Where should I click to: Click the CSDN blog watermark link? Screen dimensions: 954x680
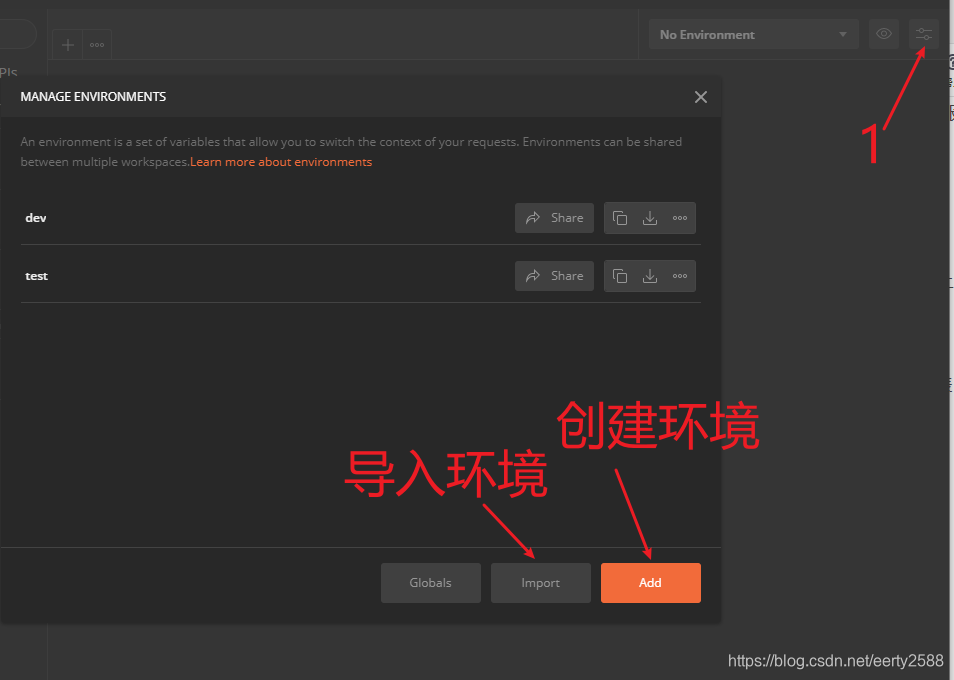click(835, 661)
